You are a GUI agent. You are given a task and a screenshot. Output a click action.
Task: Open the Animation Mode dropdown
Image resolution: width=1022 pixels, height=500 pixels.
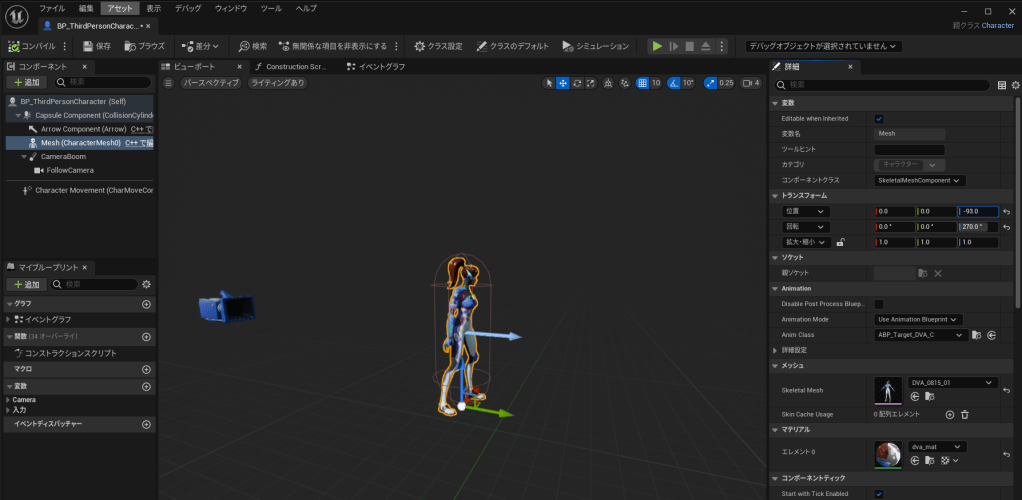click(x=918, y=319)
